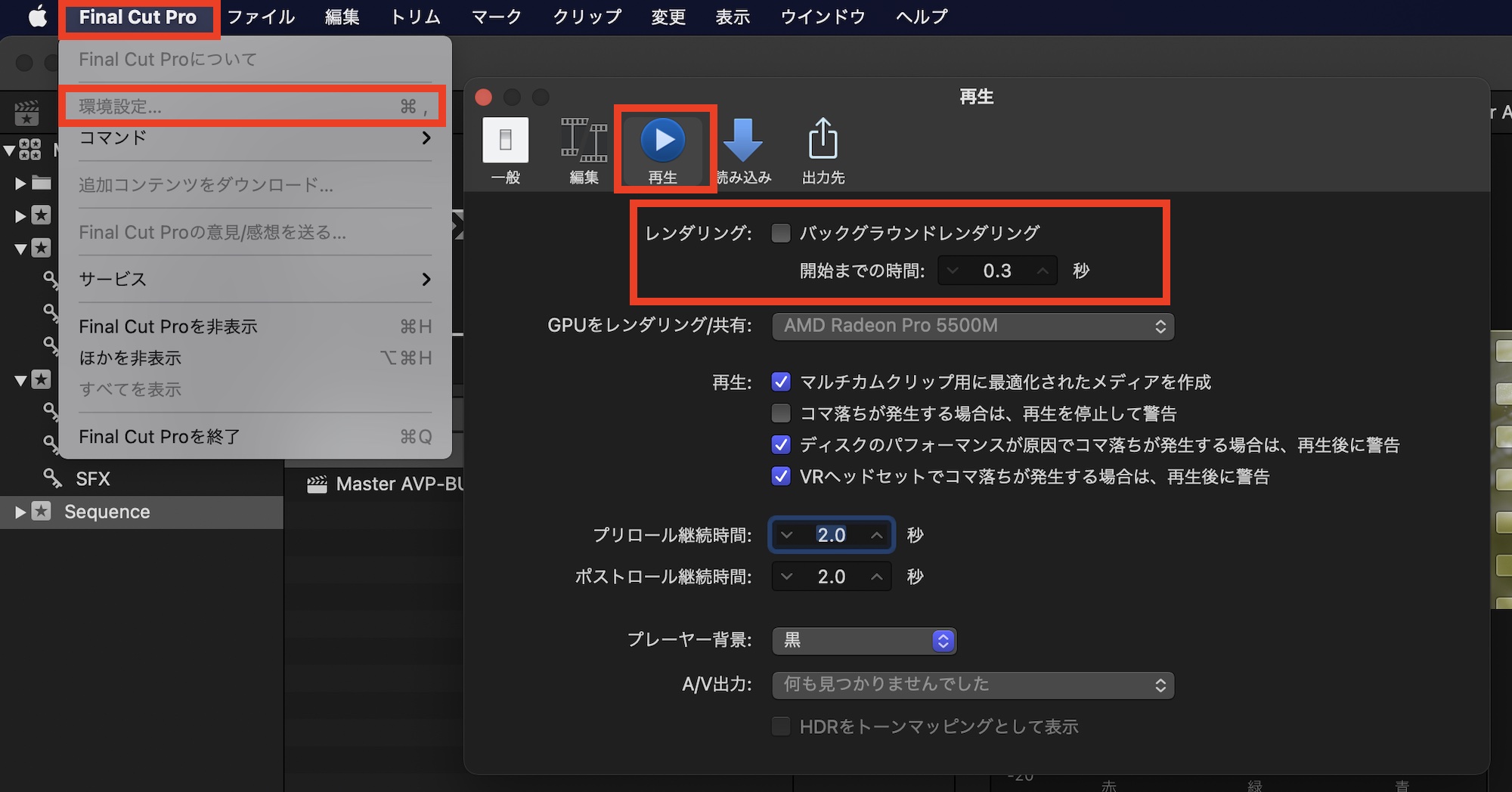
Task: Choose 追加コンテンツをダウンロード... menu item
Action: [x=255, y=185]
